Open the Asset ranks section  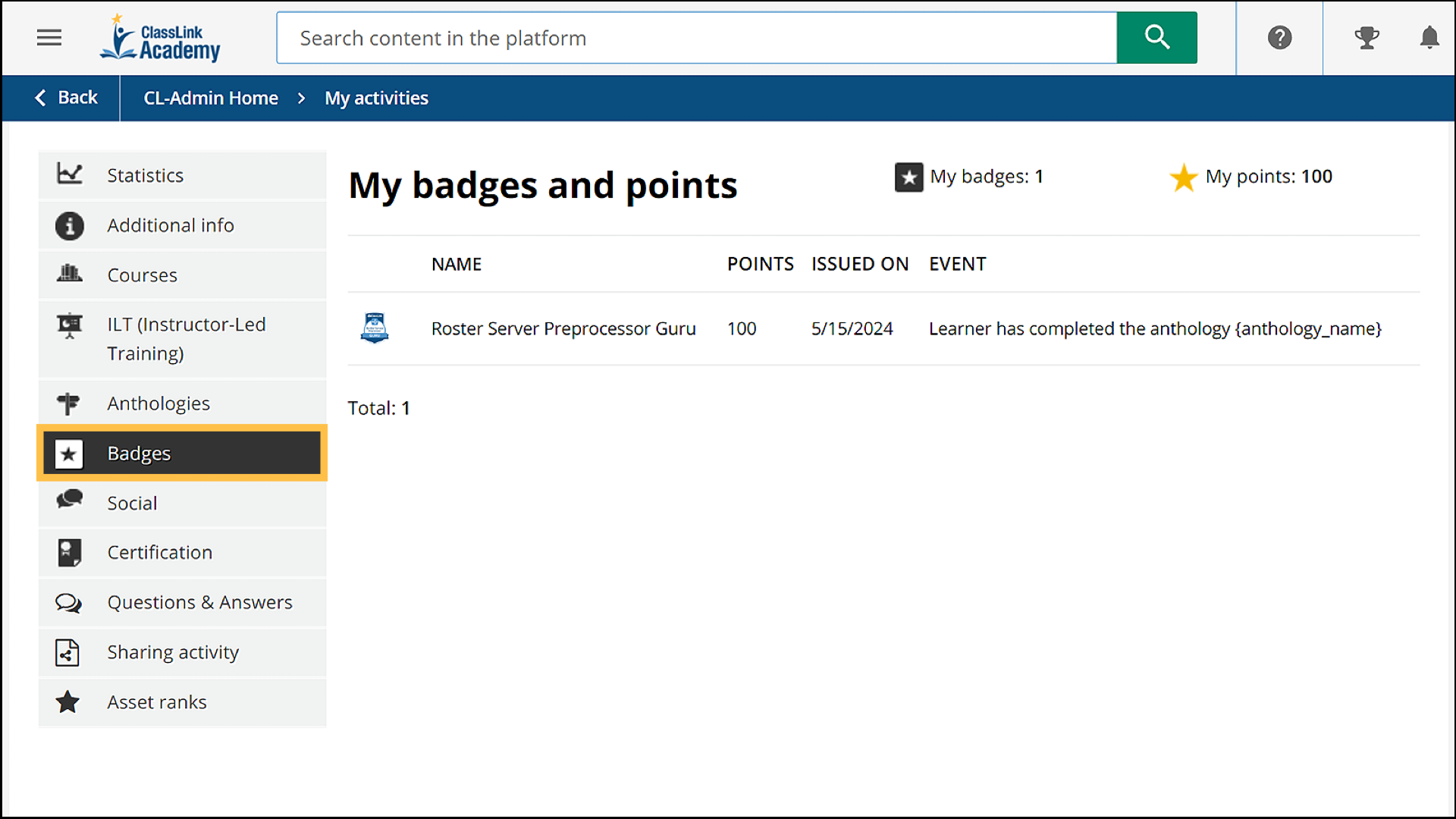[156, 702]
